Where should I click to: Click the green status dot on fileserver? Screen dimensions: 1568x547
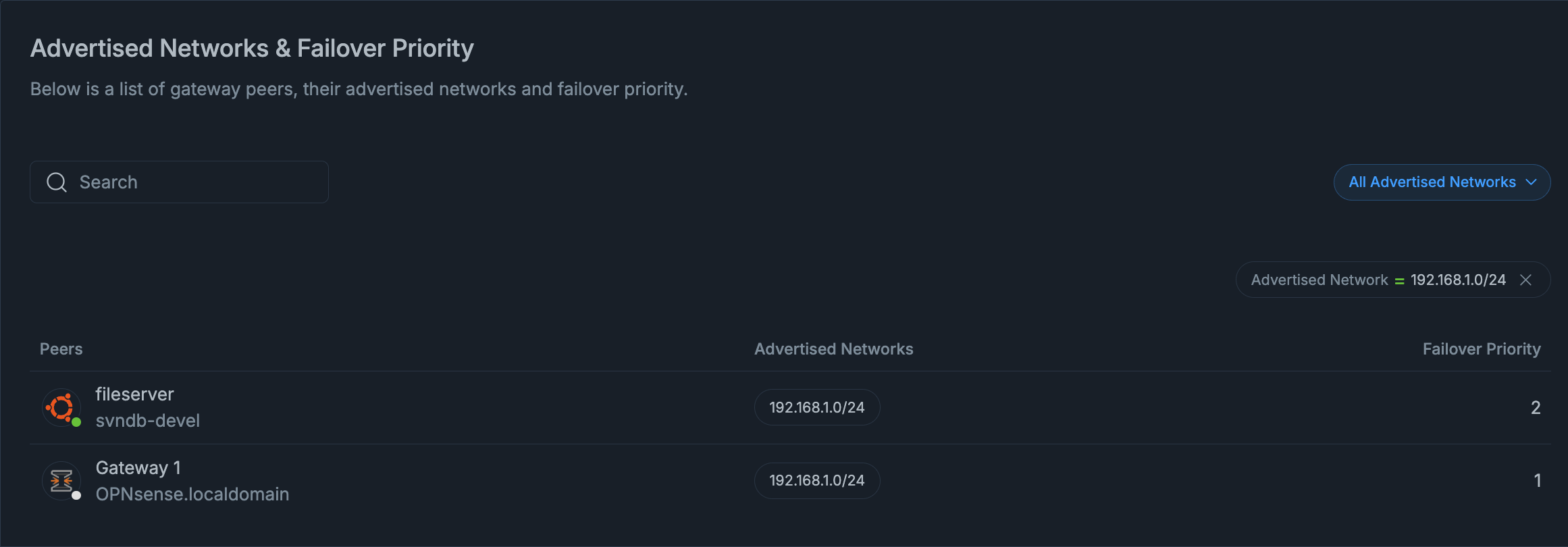78,423
